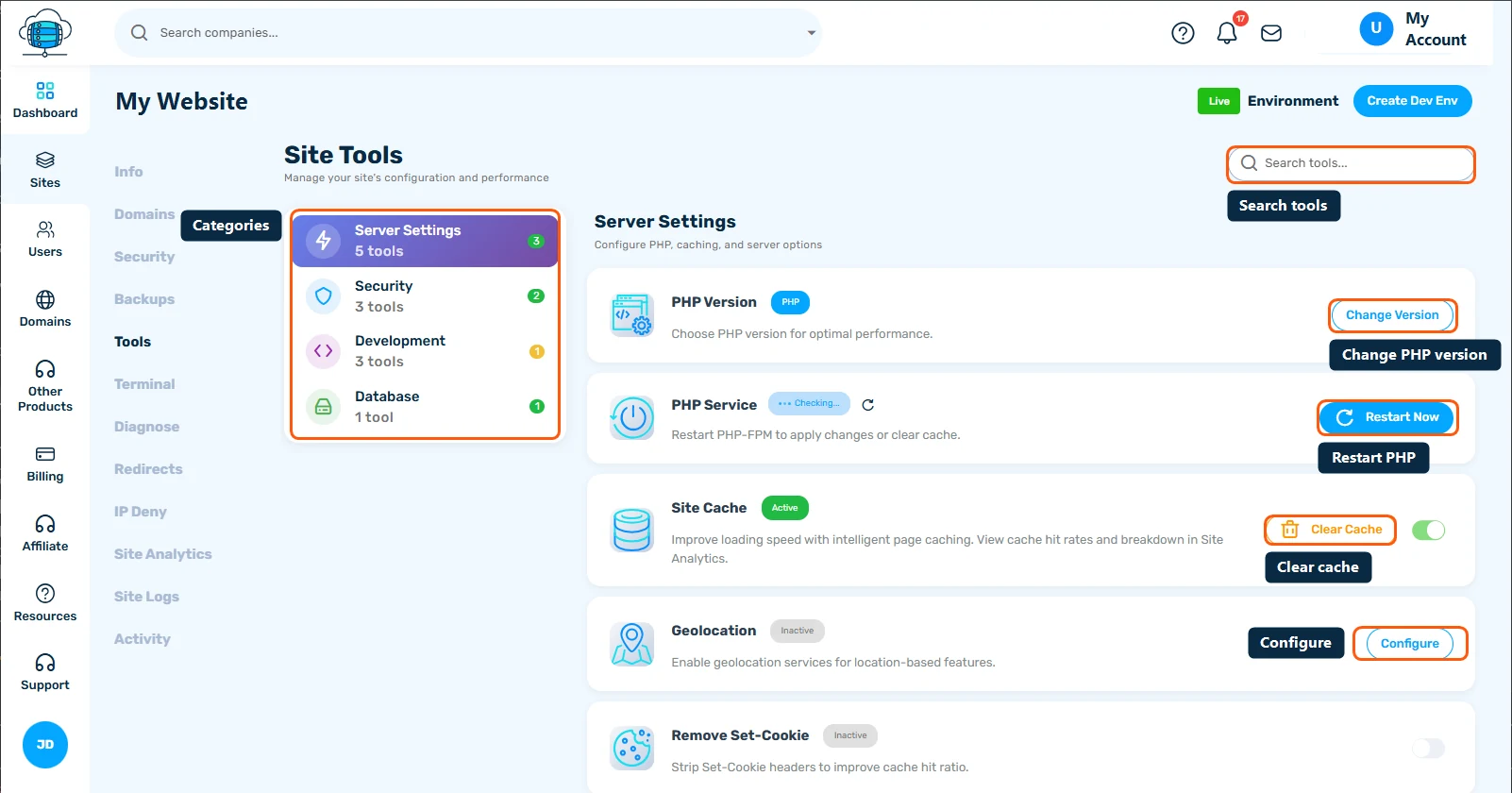The height and width of the screenshot is (793, 1512).
Task: Open Activity in site menu
Action: click(143, 639)
